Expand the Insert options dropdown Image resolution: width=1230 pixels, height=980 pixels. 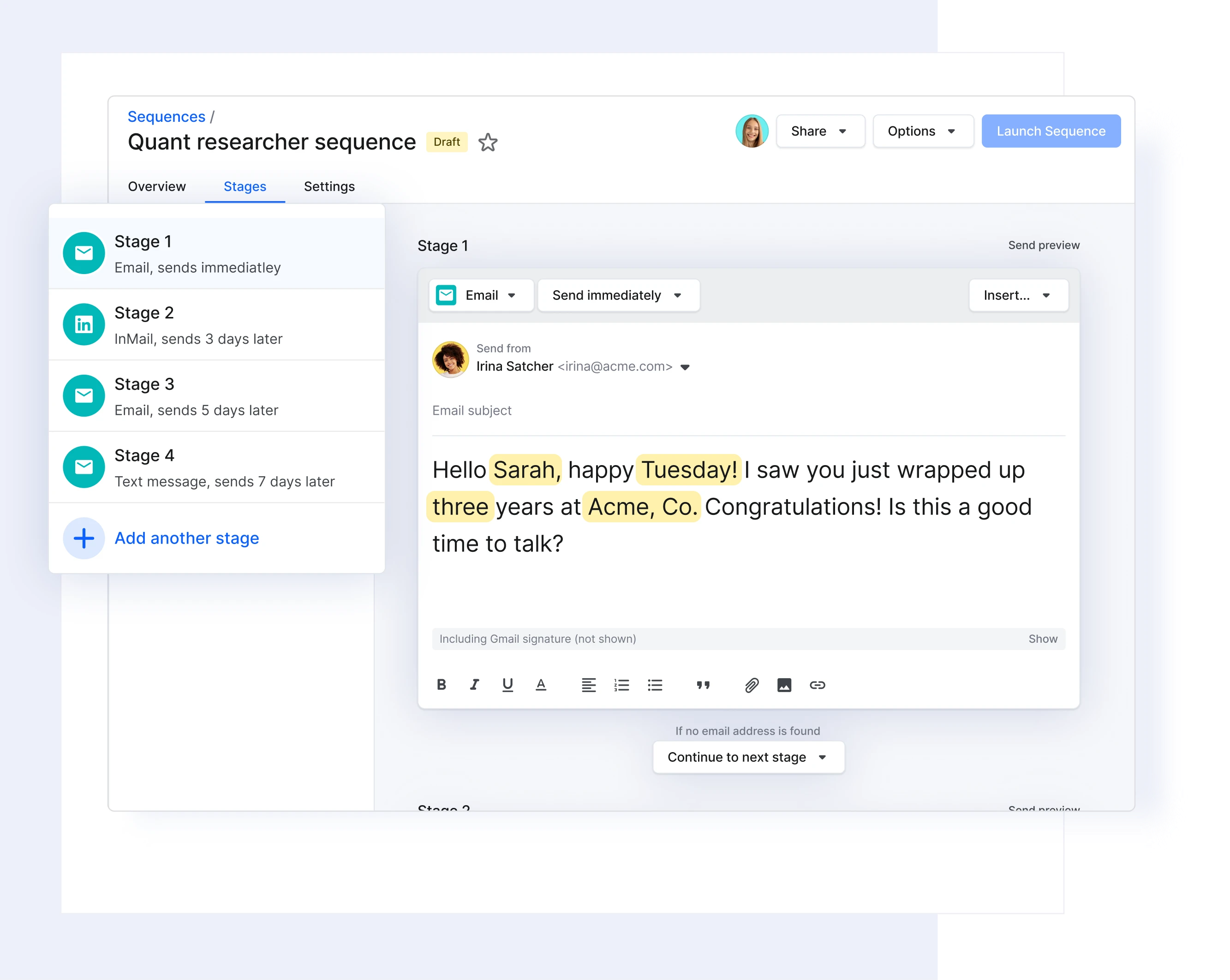coord(1017,294)
